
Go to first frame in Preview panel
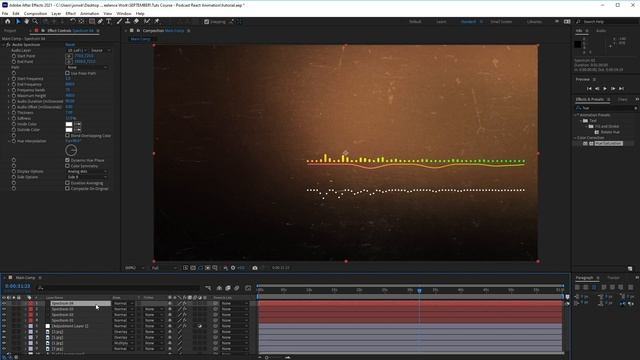coord(589,89)
